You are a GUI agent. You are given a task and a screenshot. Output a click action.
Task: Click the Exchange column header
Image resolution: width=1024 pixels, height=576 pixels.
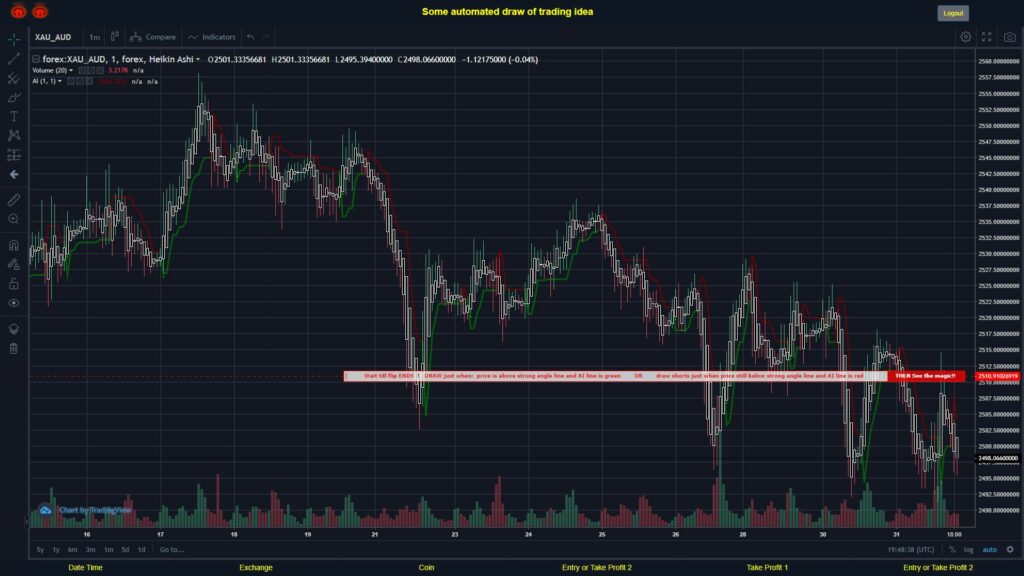(x=255, y=568)
